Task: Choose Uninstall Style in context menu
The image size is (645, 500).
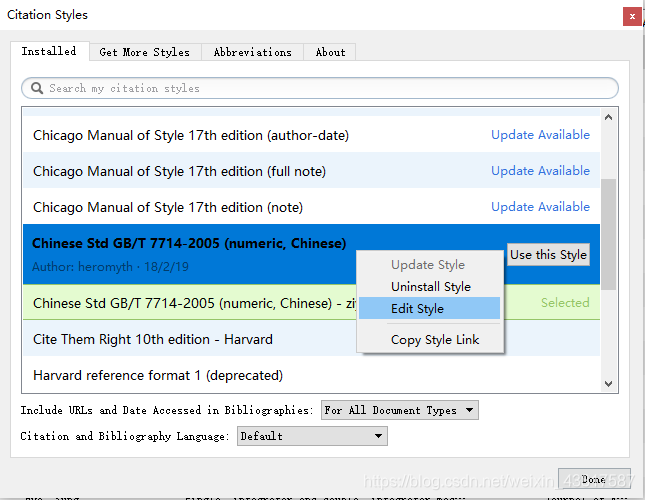Action: (x=429, y=287)
